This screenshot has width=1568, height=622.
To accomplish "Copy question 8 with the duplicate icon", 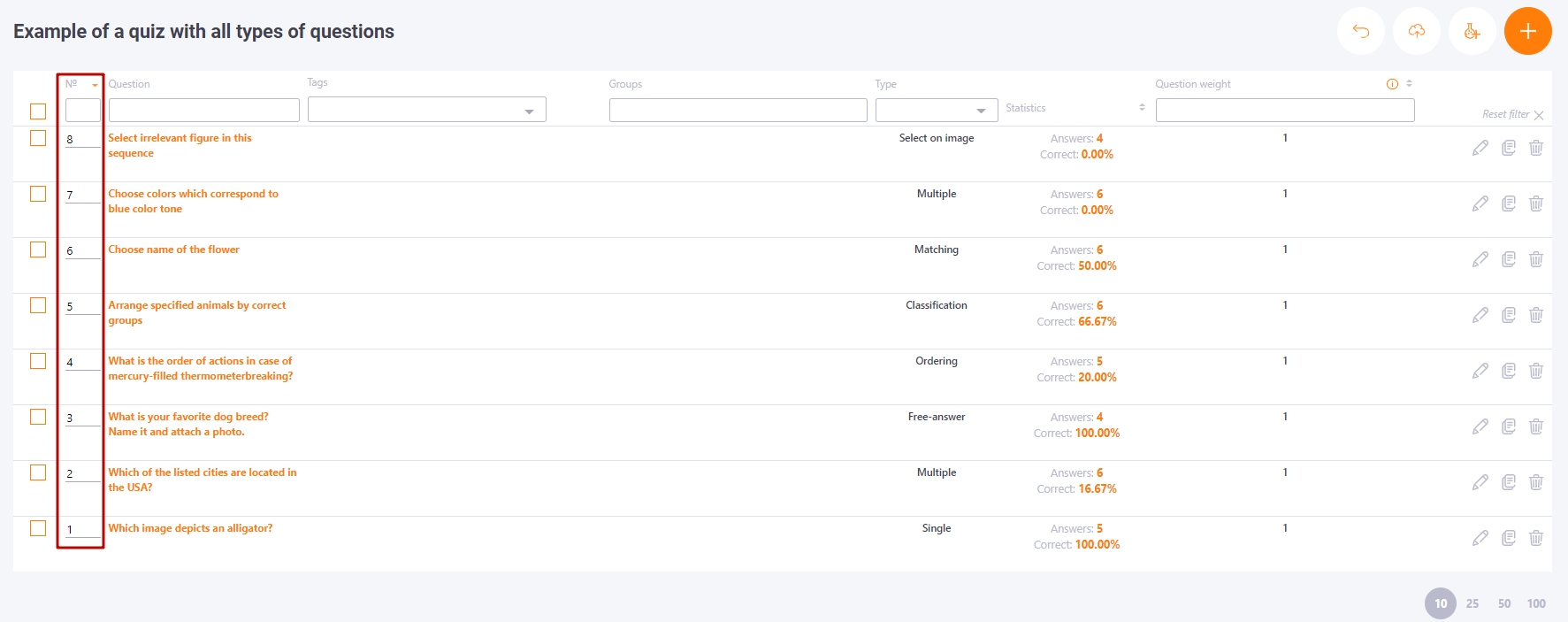I will coord(1509,148).
